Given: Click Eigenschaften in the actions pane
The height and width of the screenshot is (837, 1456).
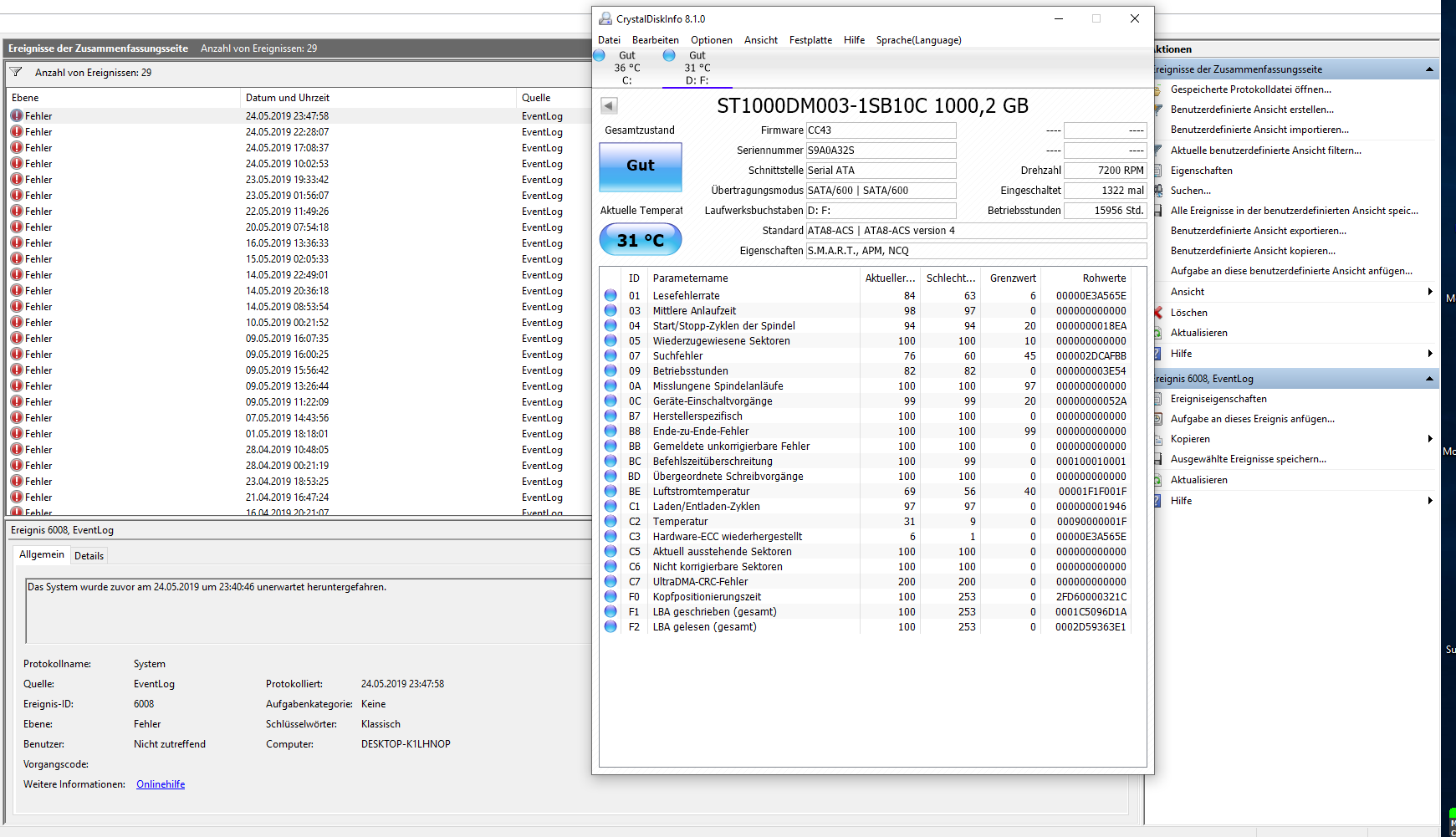Looking at the screenshot, I should point(1201,171).
